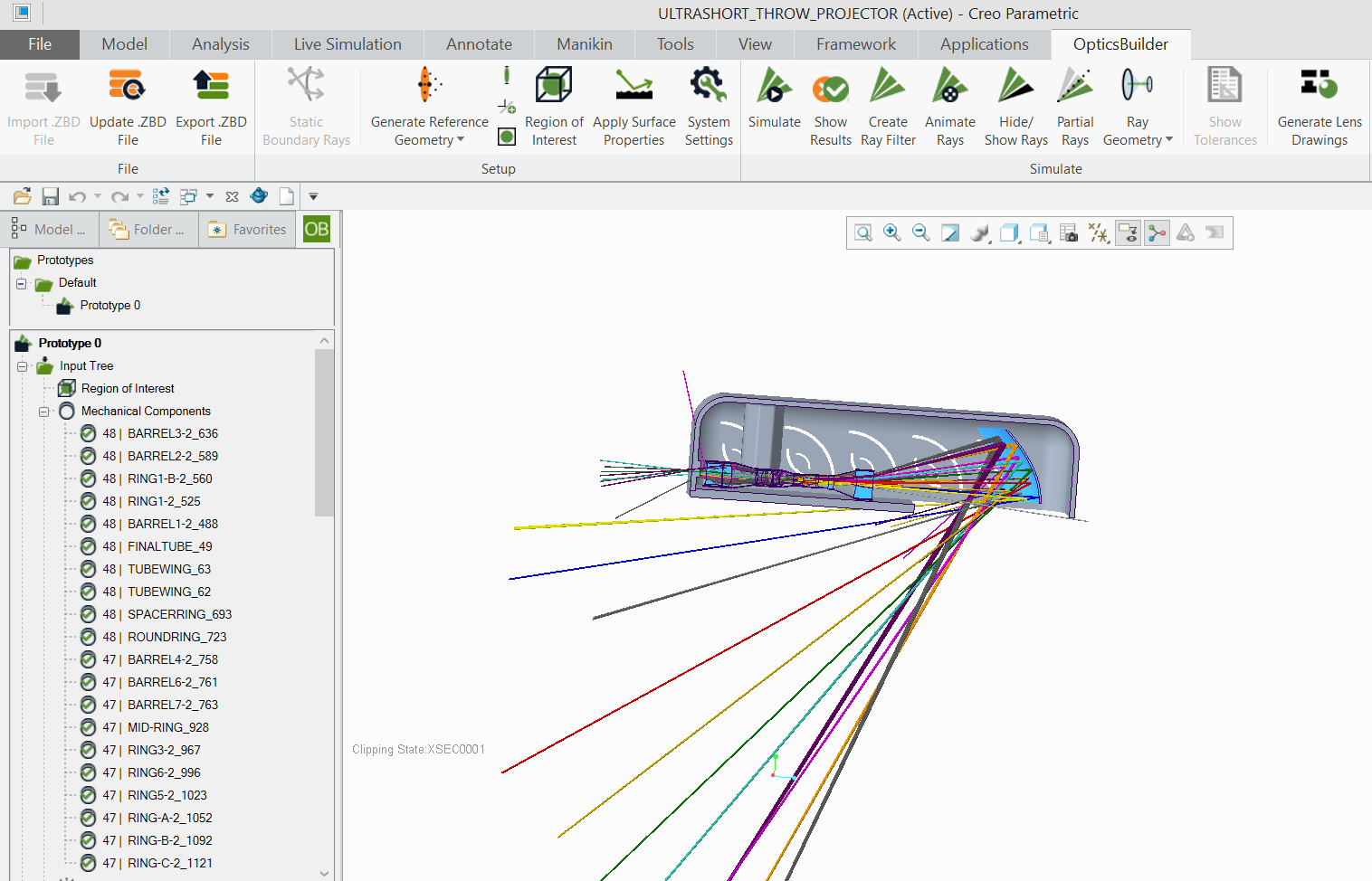Select TUBEWING_63 in the tree

click(169, 569)
